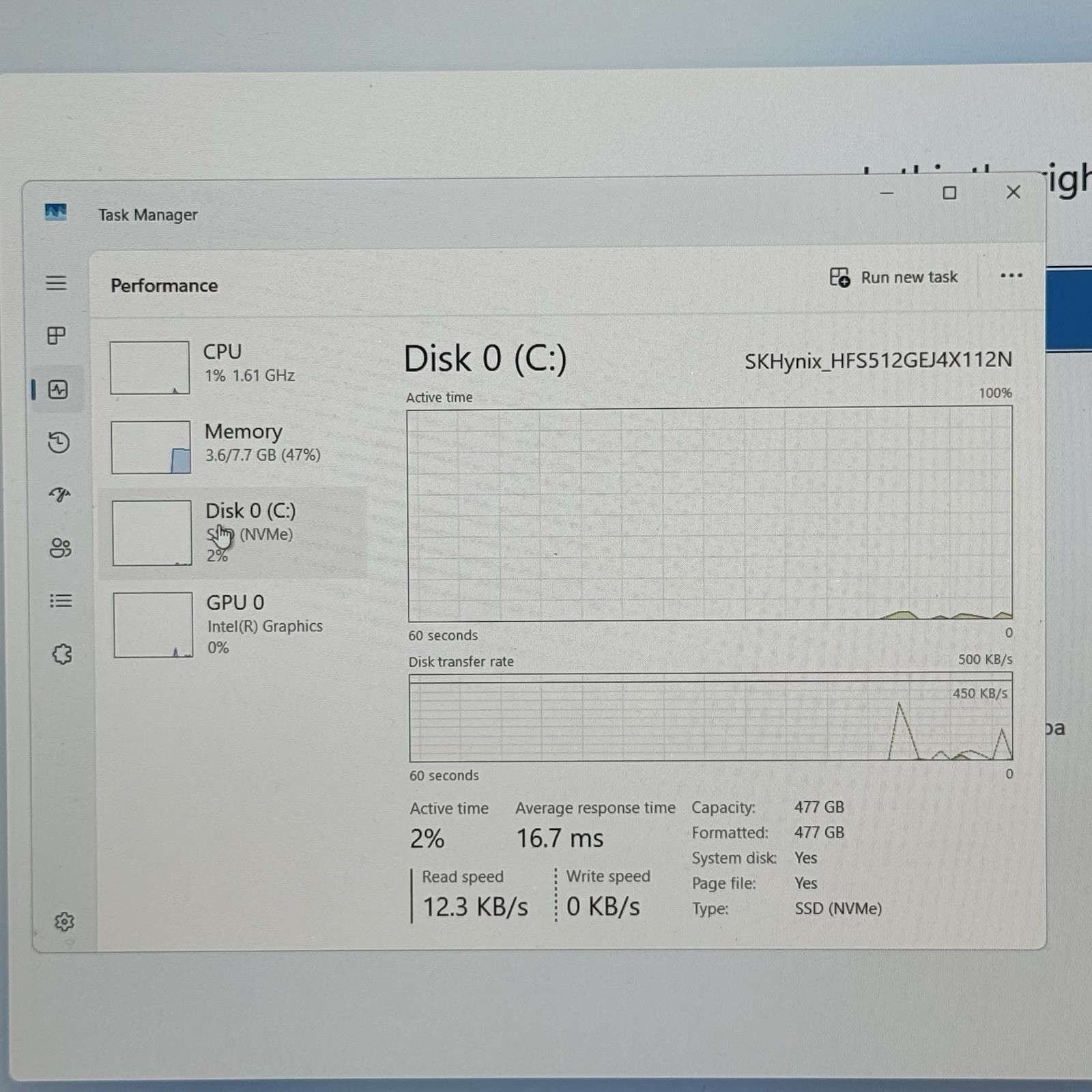Click the Memory mini graph thumbnail
Screen dimensions: 1092x1092
(151, 447)
